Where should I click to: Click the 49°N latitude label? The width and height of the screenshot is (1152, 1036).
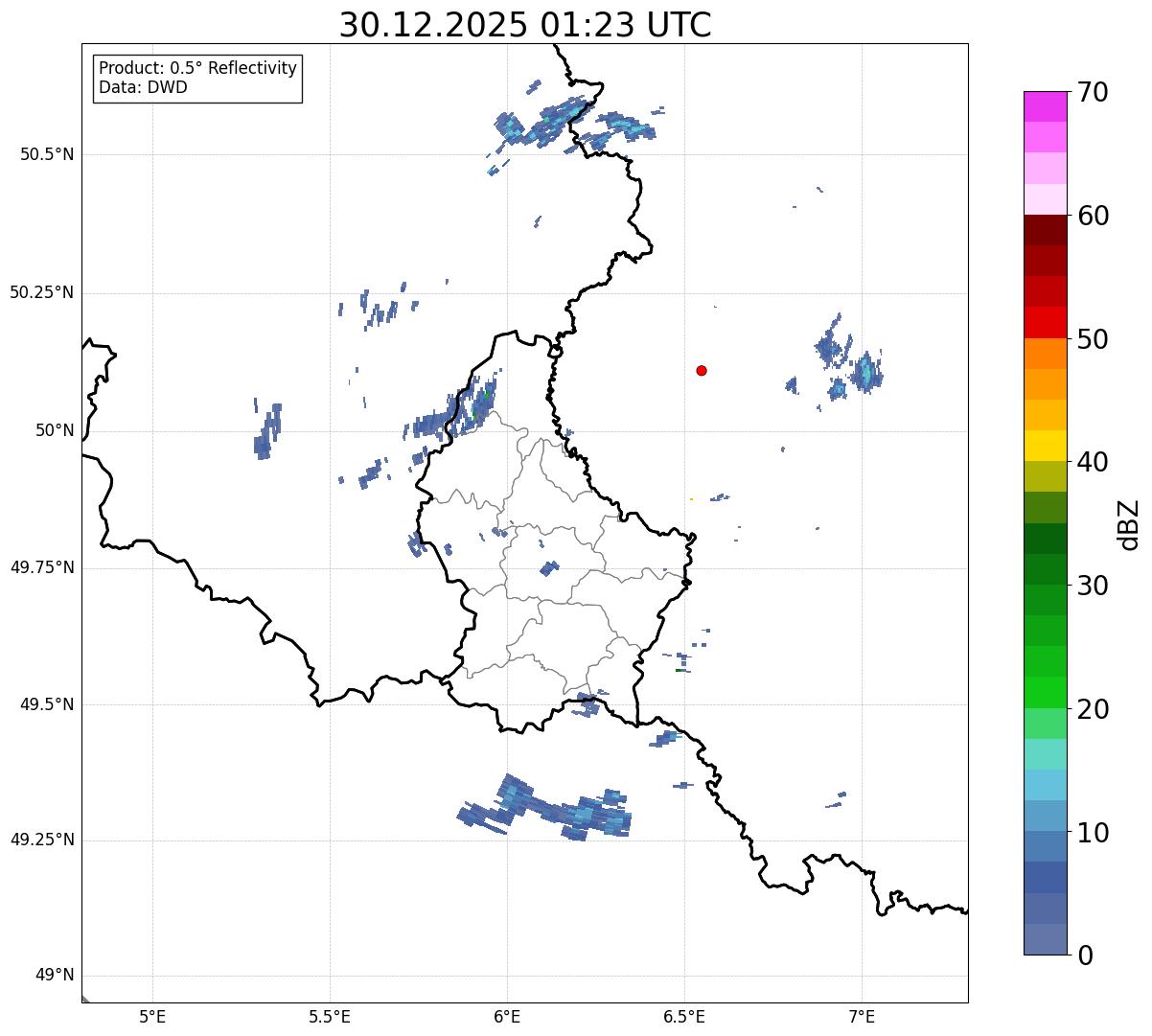55,976
